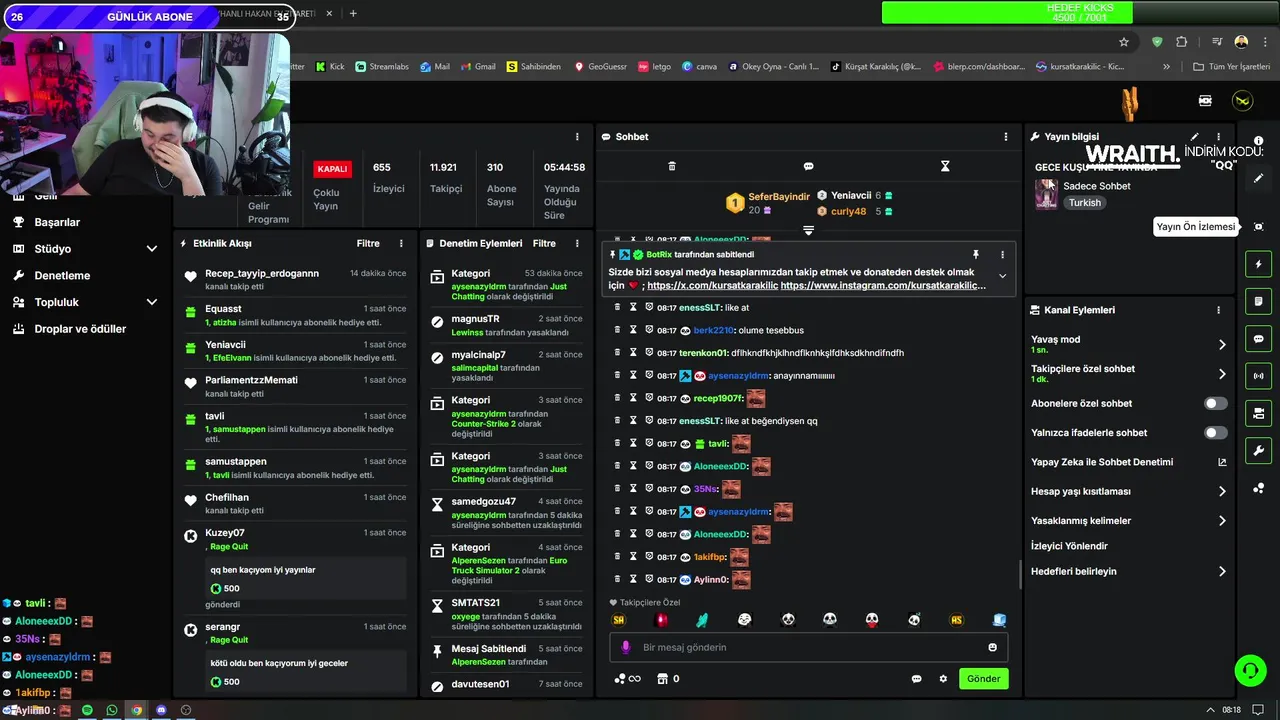1280x720 pixels.
Task: Click İzleyici Yönlendir
Action: click(x=1069, y=546)
